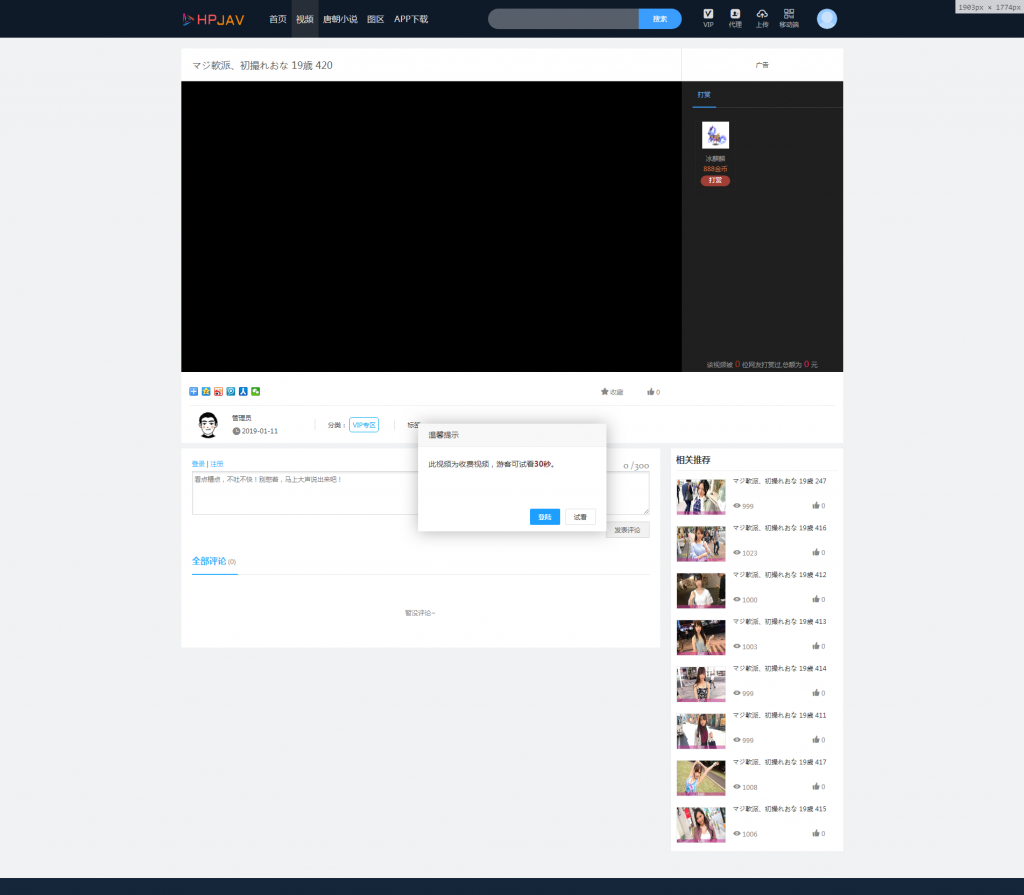Click the user avatar in the header
The width and height of the screenshot is (1024, 895).
point(827,19)
